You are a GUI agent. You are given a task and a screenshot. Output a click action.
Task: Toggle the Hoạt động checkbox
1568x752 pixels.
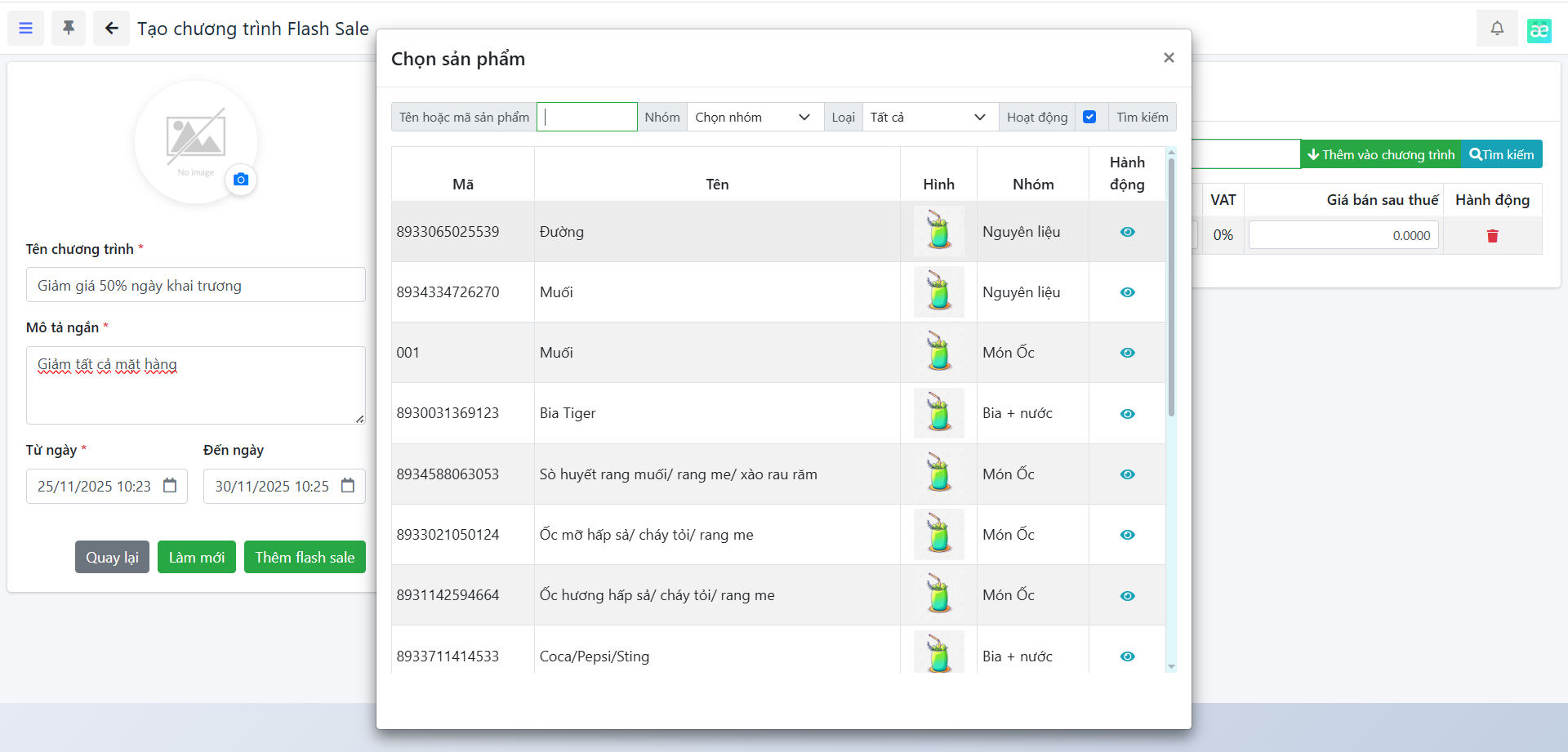pos(1089,117)
